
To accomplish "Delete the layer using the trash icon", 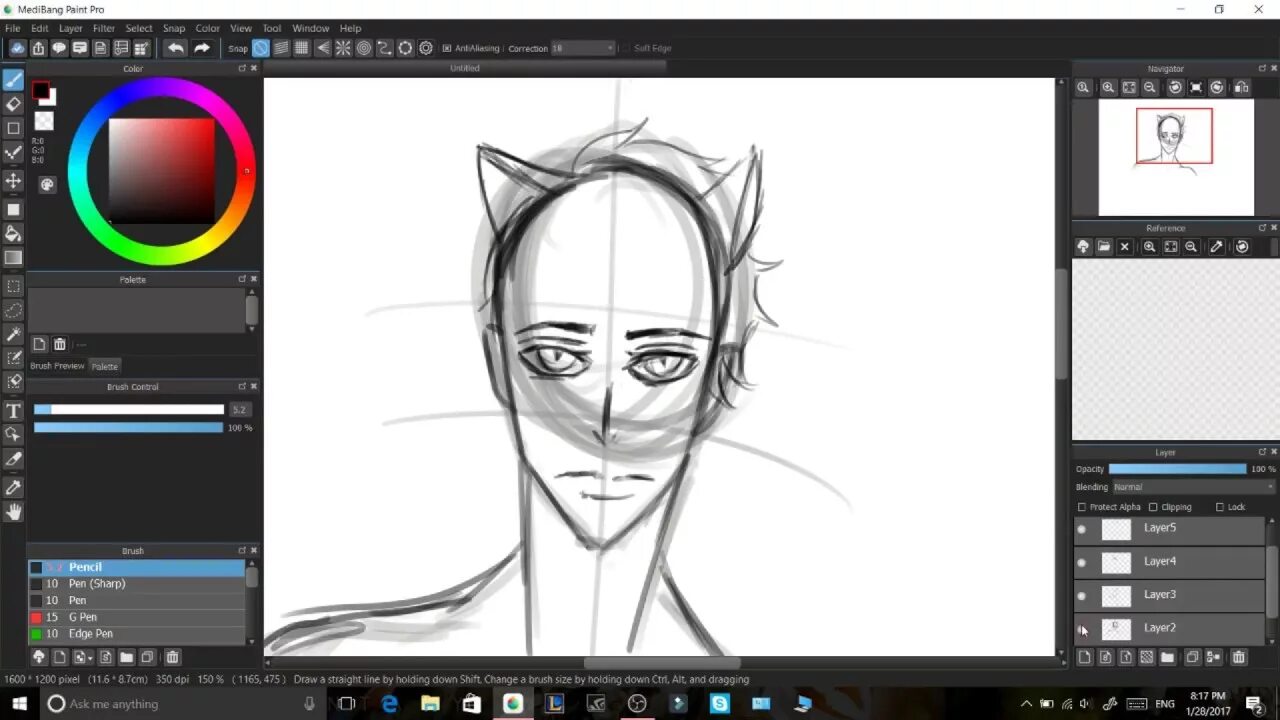I will [1238, 657].
